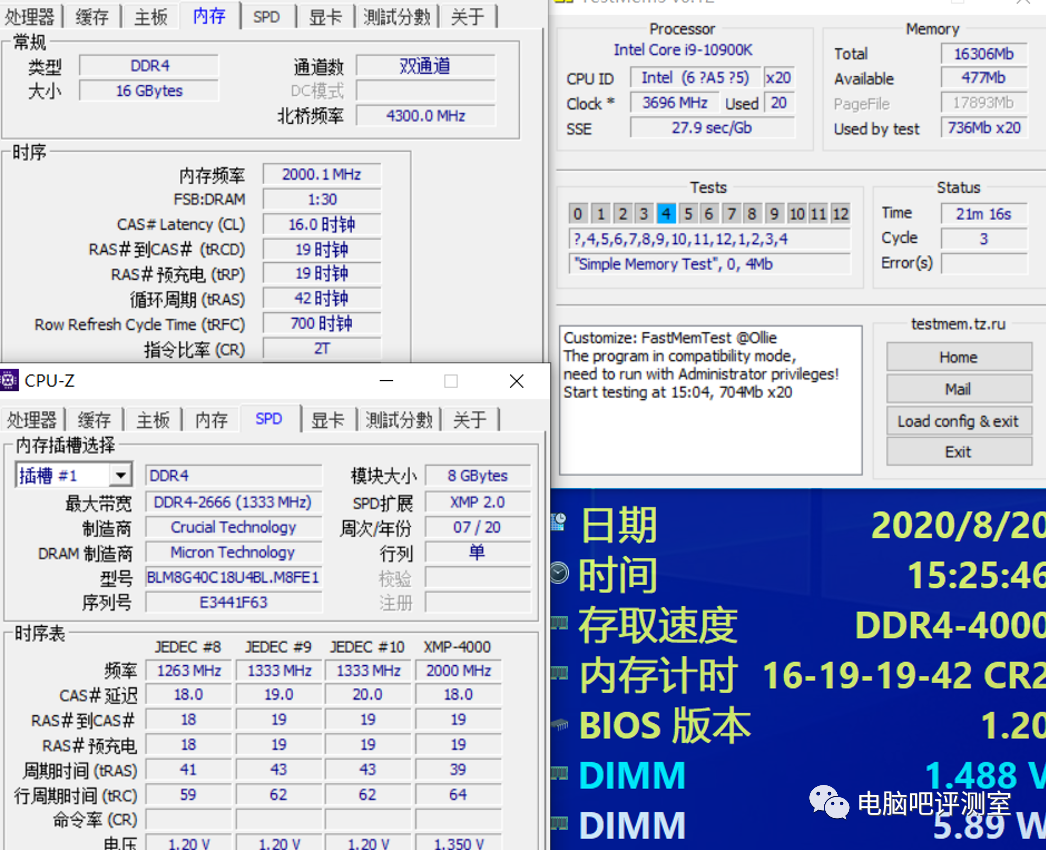
Task: Switch to the 测试分数 tab in CPU-Z
Action: (399, 419)
